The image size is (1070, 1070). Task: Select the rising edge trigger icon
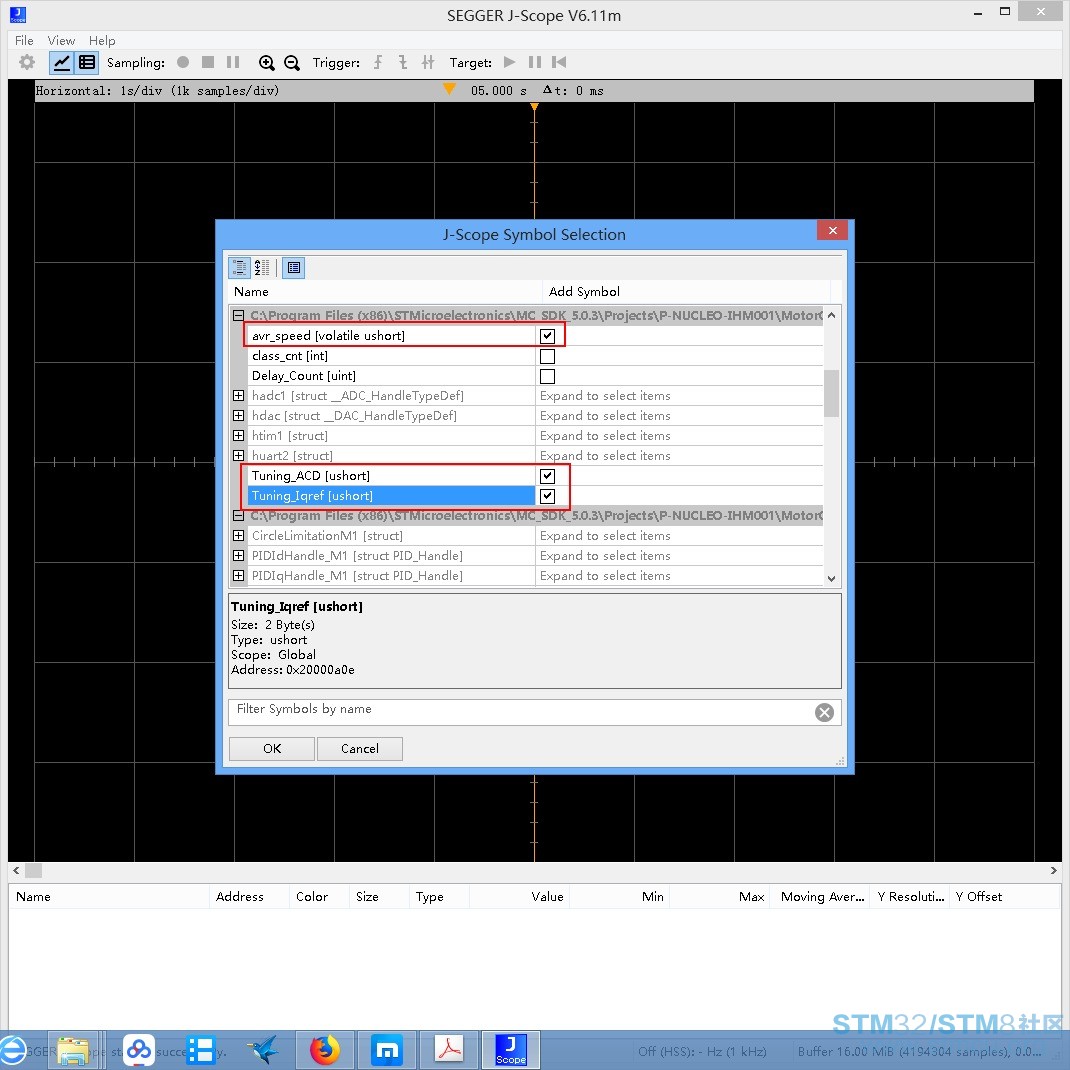point(378,63)
